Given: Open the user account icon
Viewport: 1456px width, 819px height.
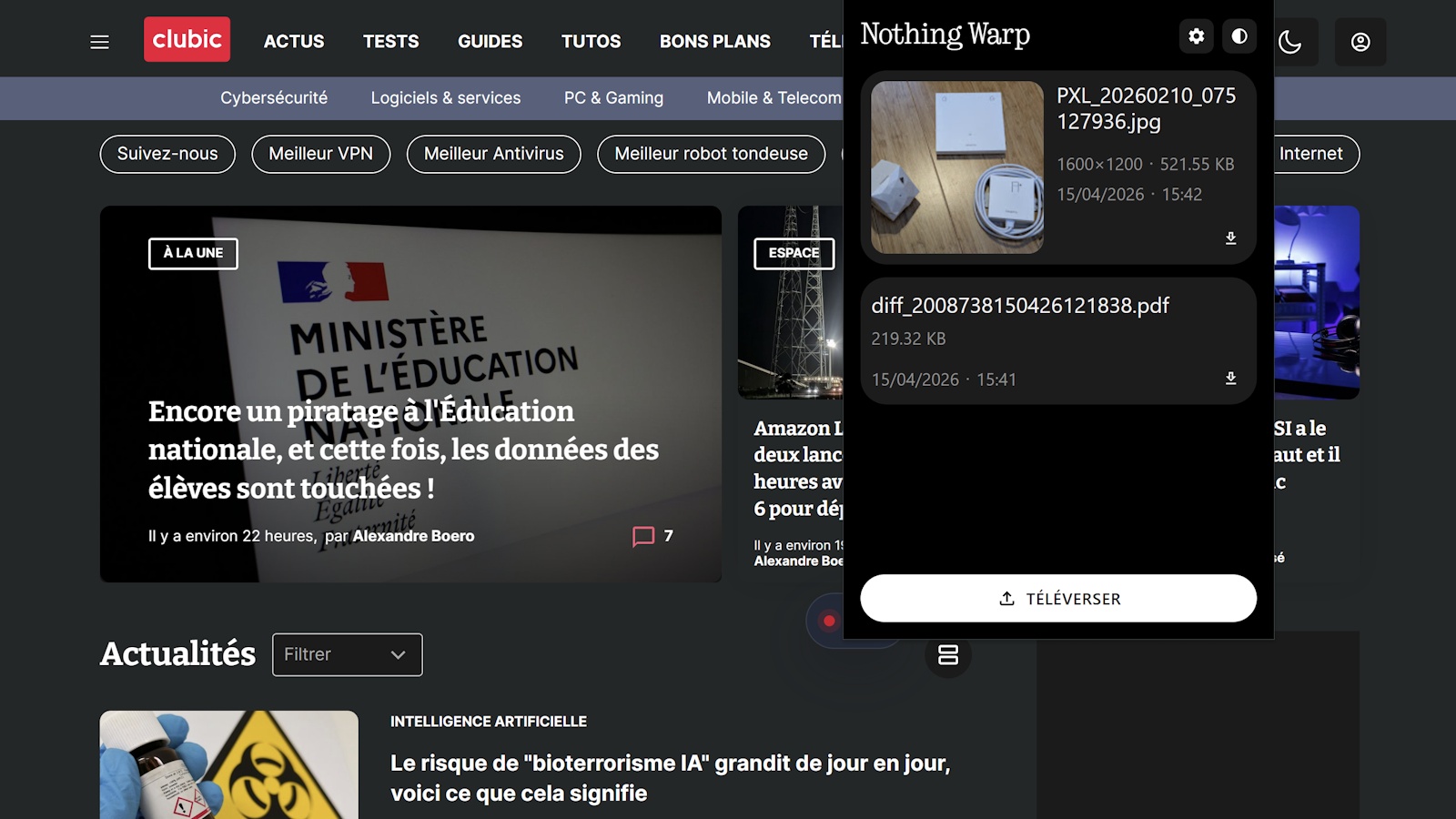Looking at the screenshot, I should point(1360,41).
